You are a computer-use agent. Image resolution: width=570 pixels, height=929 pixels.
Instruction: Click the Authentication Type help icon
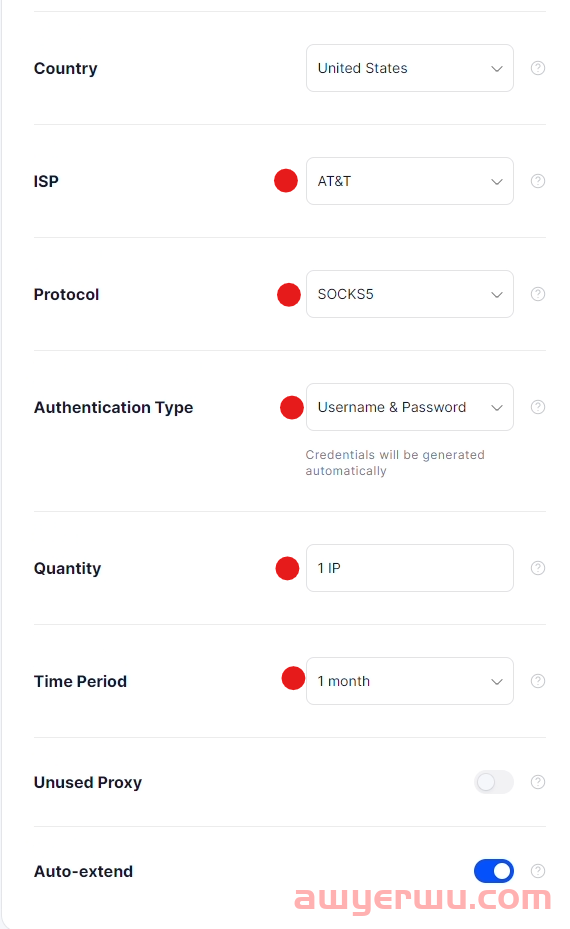click(x=537, y=407)
